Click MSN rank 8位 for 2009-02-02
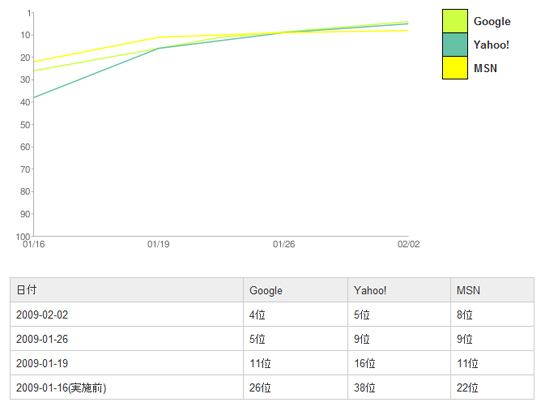 [492, 314]
